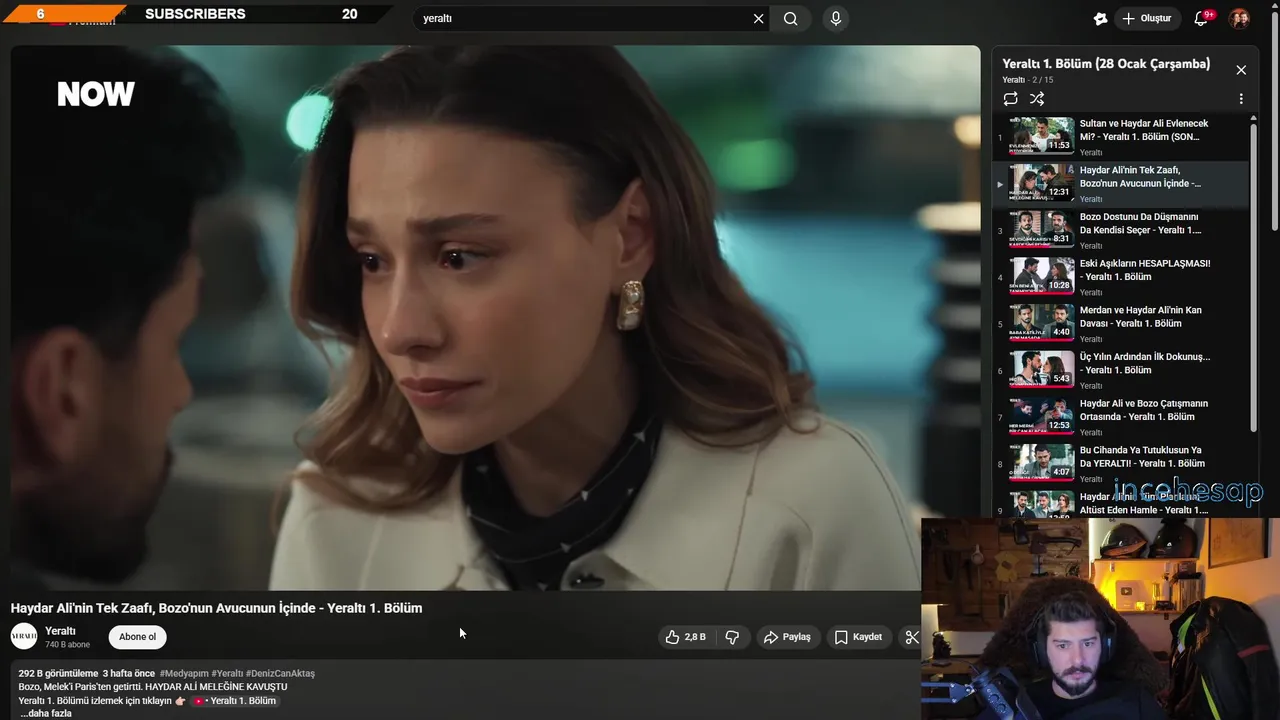The height and width of the screenshot is (720, 1280).
Task: Click the main video player
Action: pyautogui.click(x=495, y=318)
